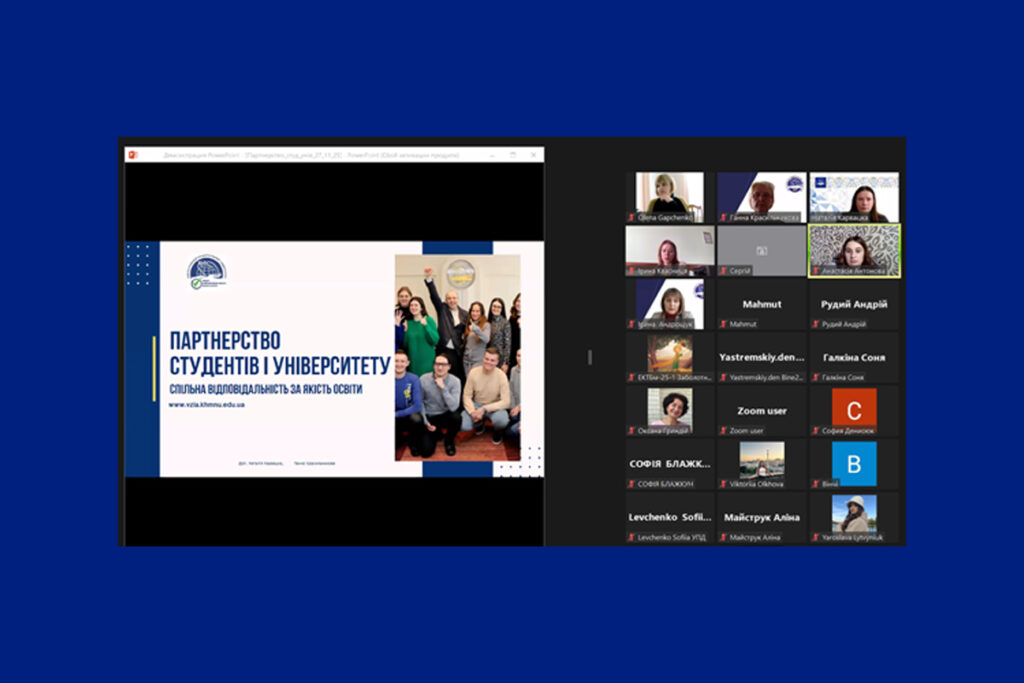The height and width of the screenshot is (683, 1024).
Task: Select the Yastremskiy.den participant tile
Action: 761,357
